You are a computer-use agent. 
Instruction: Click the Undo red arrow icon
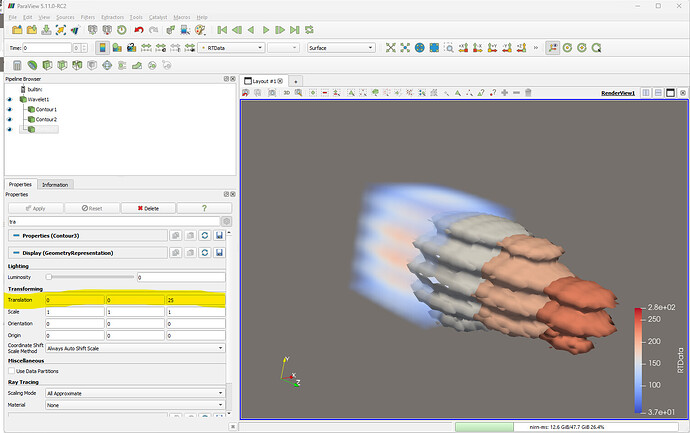(x=139, y=30)
